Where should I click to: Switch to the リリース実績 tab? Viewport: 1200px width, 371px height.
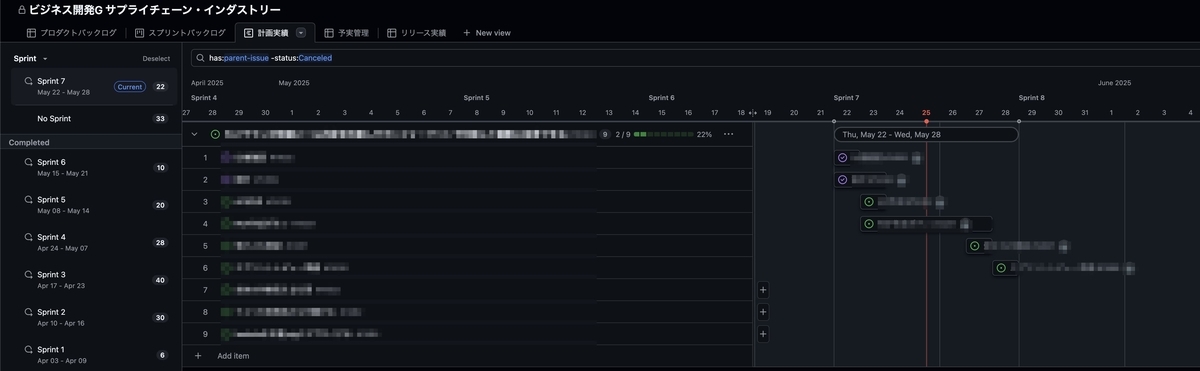(x=416, y=33)
